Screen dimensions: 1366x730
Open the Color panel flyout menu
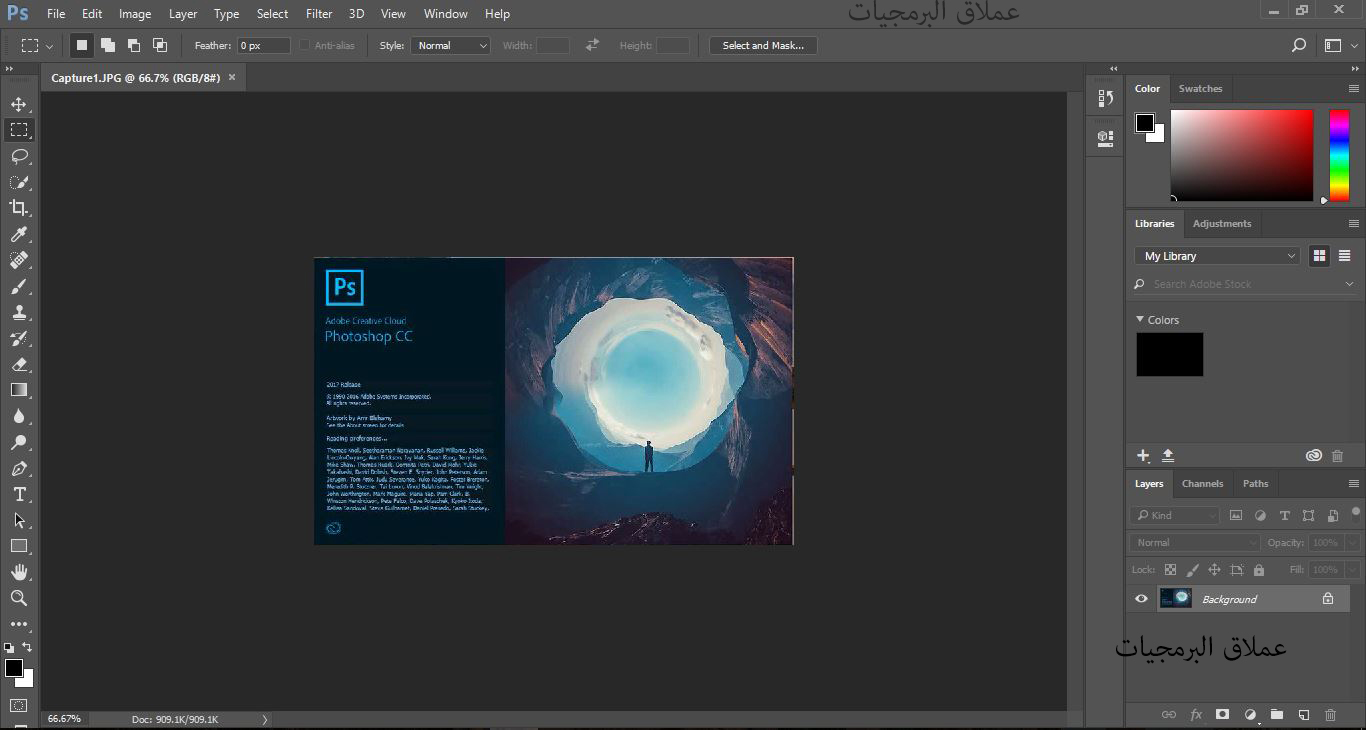click(x=1354, y=88)
